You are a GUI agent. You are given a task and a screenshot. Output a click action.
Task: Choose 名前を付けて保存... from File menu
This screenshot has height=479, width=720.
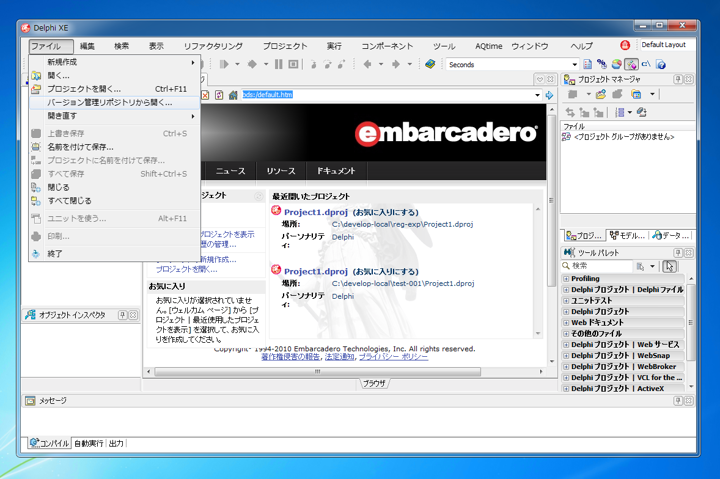[x=115, y=147]
